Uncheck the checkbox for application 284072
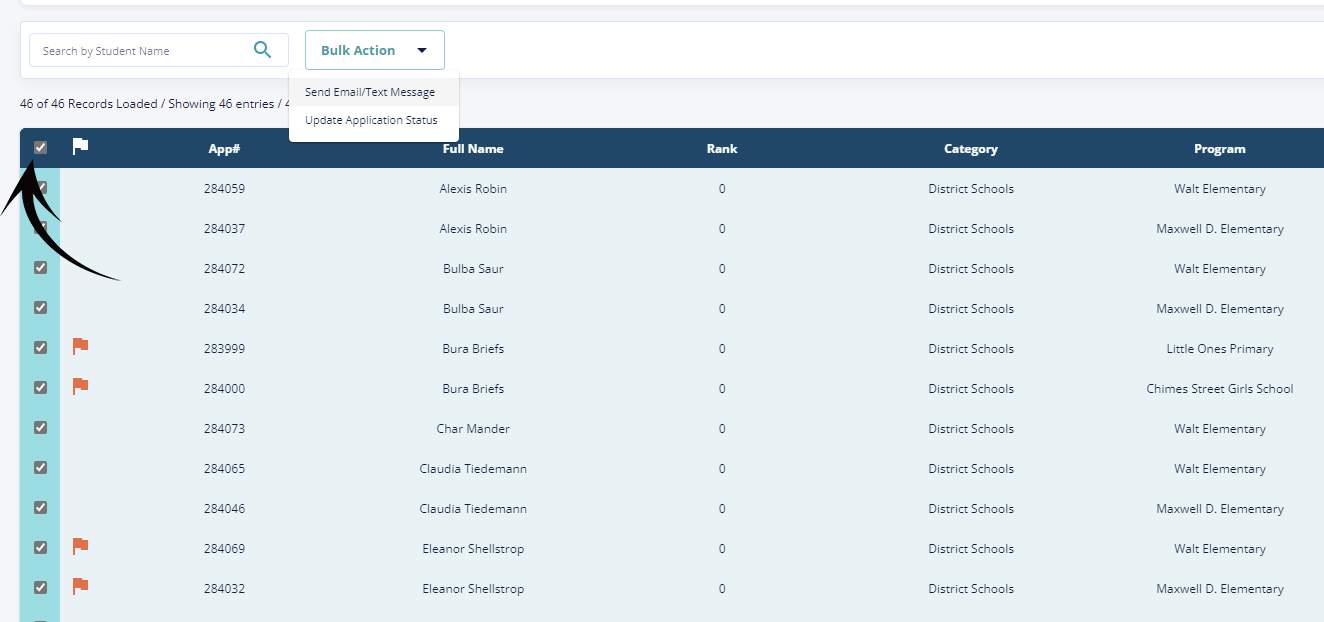The image size is (1324, 622). [40, 268]
